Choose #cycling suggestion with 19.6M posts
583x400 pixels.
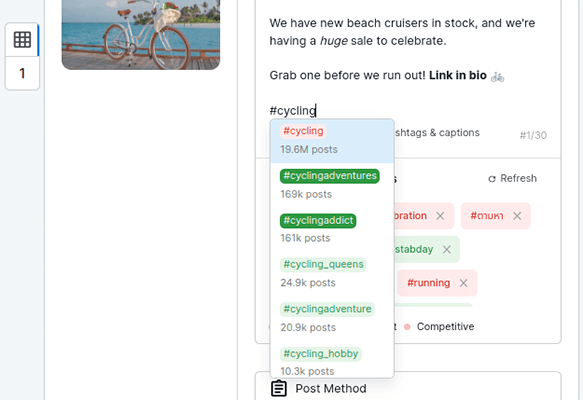[x=332, y=141]
